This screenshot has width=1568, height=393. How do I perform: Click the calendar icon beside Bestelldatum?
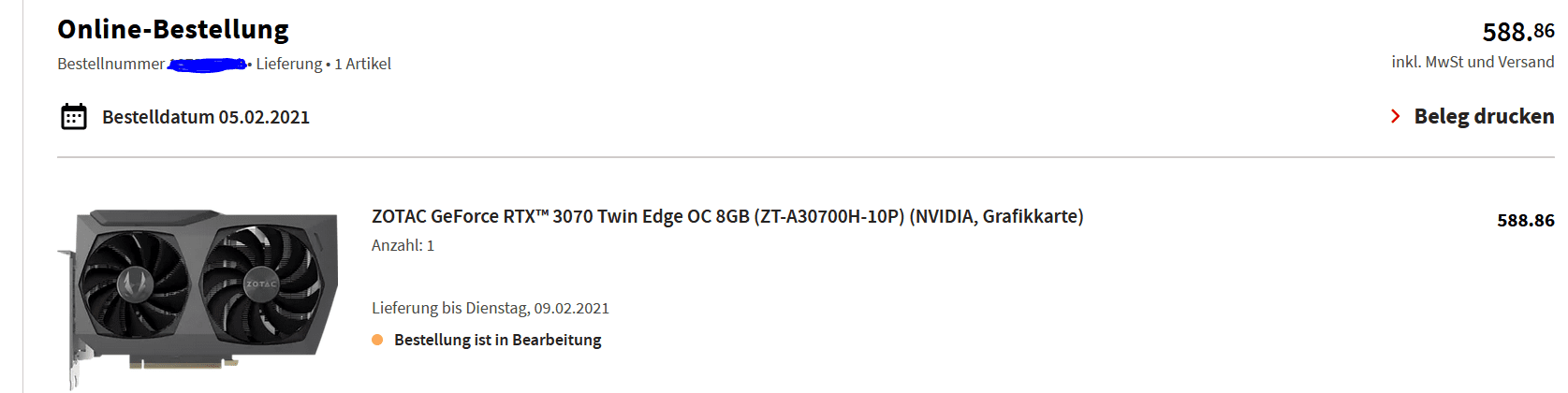point(74,117)
